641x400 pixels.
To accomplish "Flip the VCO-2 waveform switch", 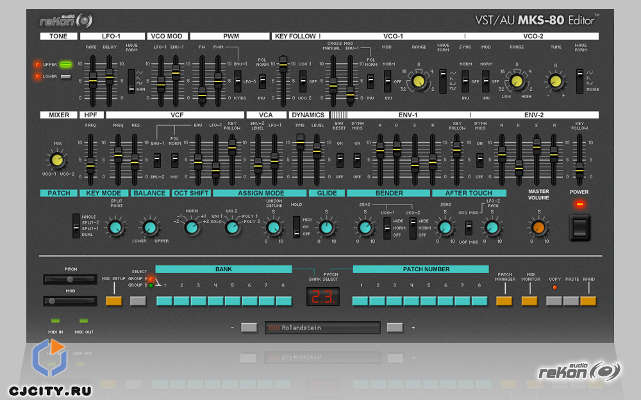I will tap(580, 81).
